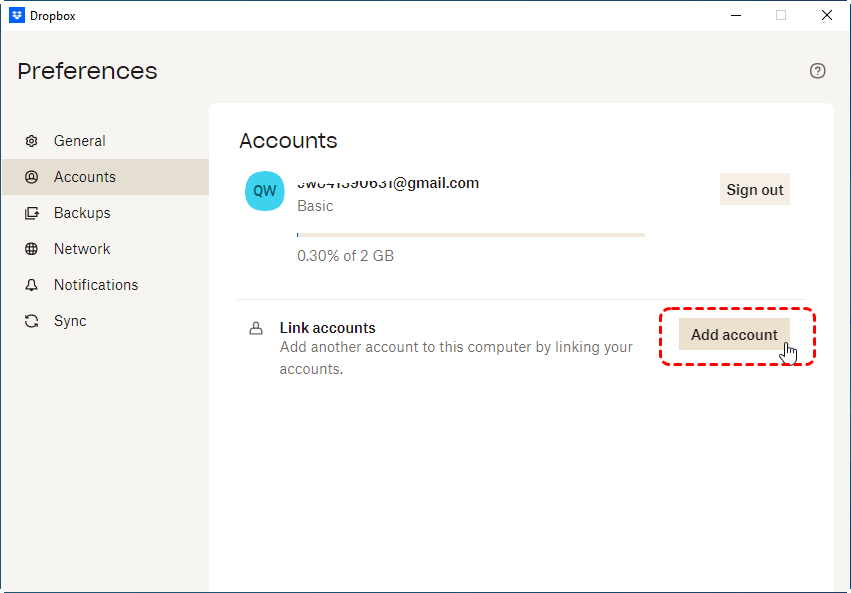Click the Accounts at-sign icon
Image resolution: width=851 pixels, height=593 pixels.
(31, 177)
